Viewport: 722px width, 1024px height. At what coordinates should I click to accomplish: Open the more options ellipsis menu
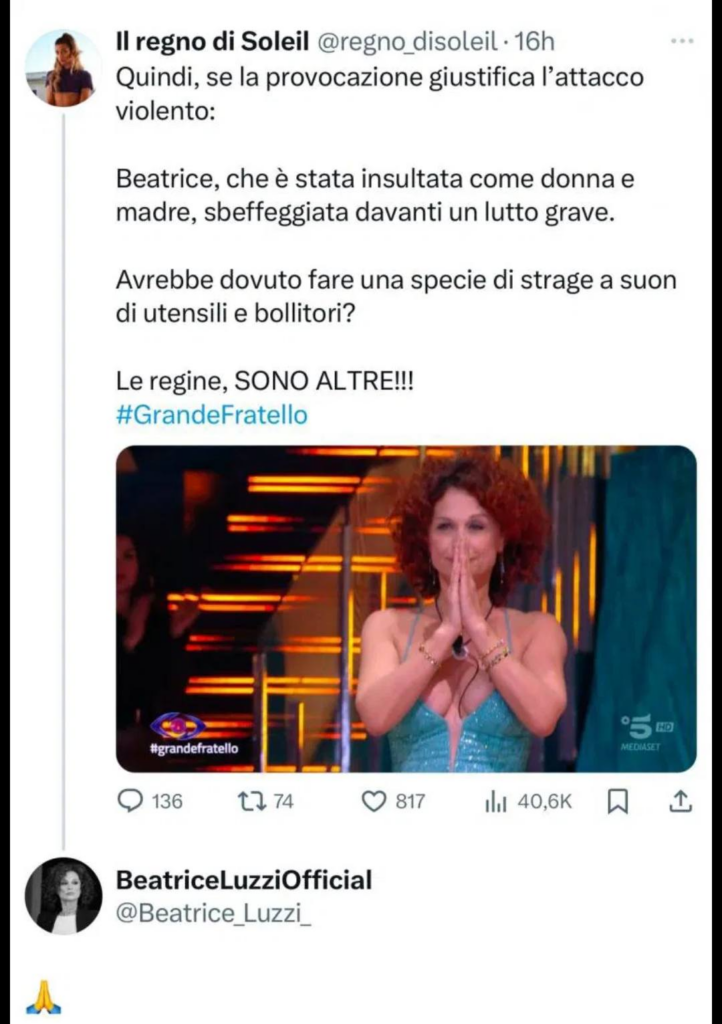coord(682,42)
